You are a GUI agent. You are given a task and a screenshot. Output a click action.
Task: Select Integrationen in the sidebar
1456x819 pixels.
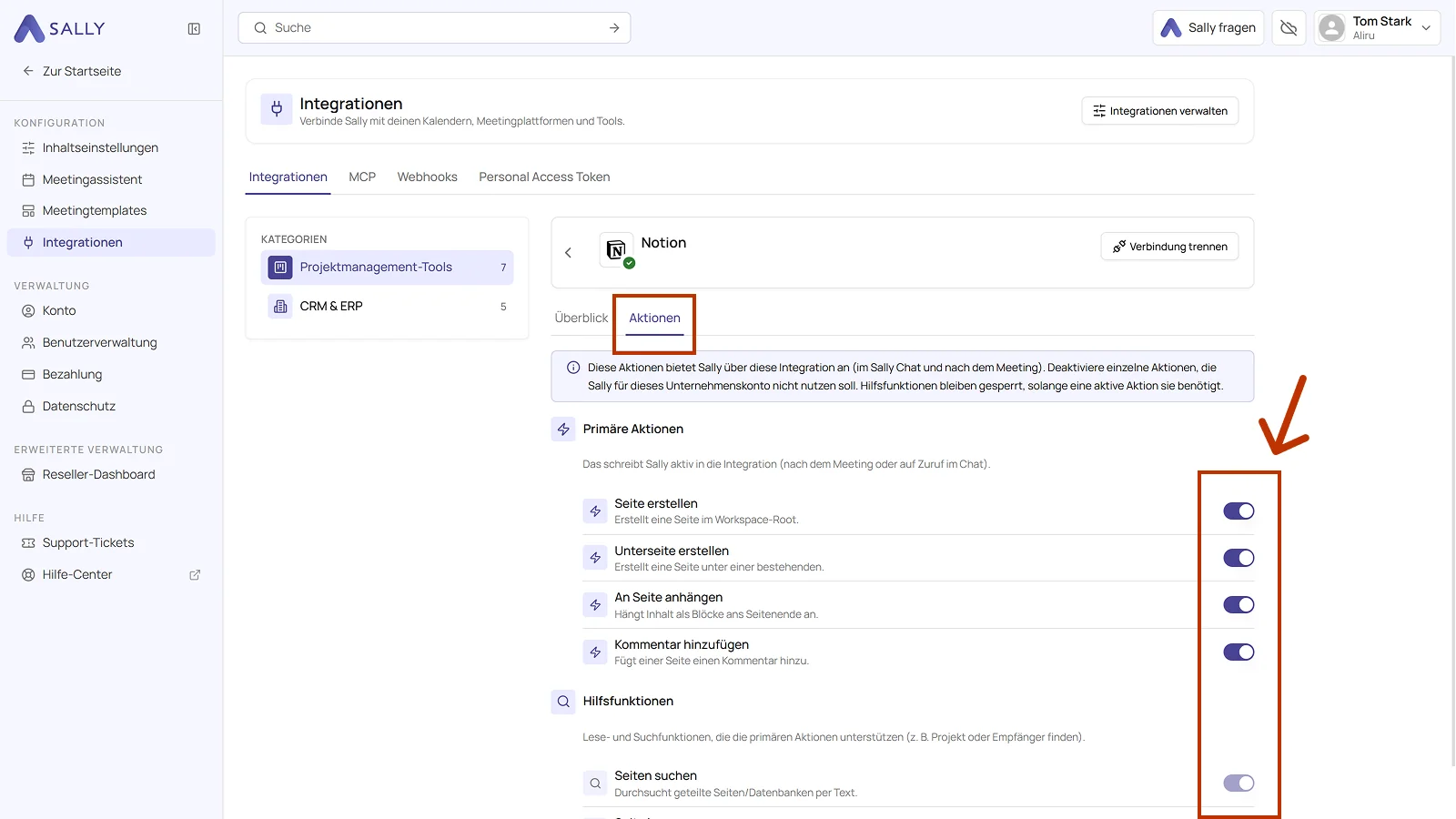[x=111, y=243]
